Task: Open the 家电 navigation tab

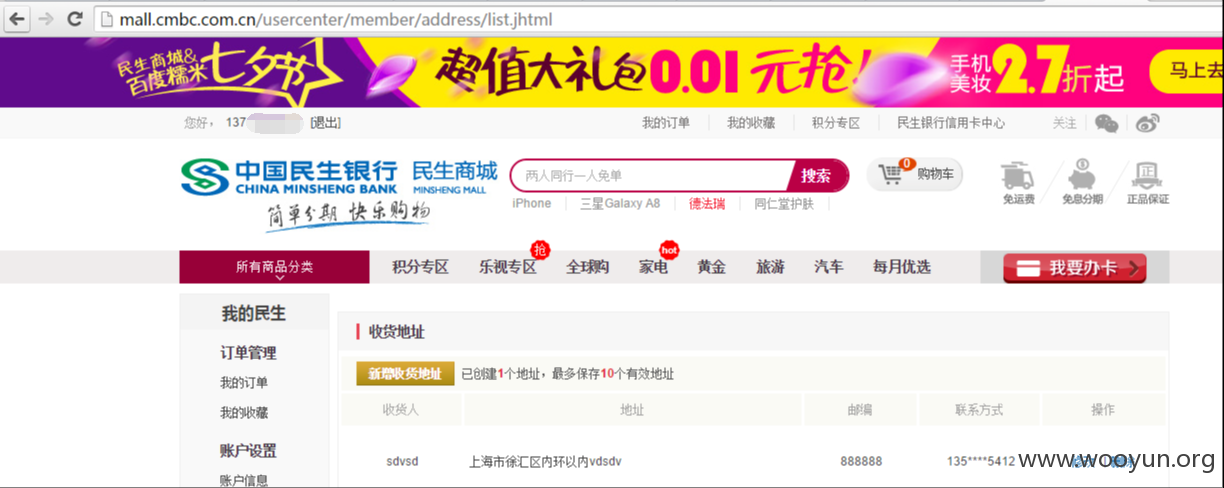Action: 654,267
